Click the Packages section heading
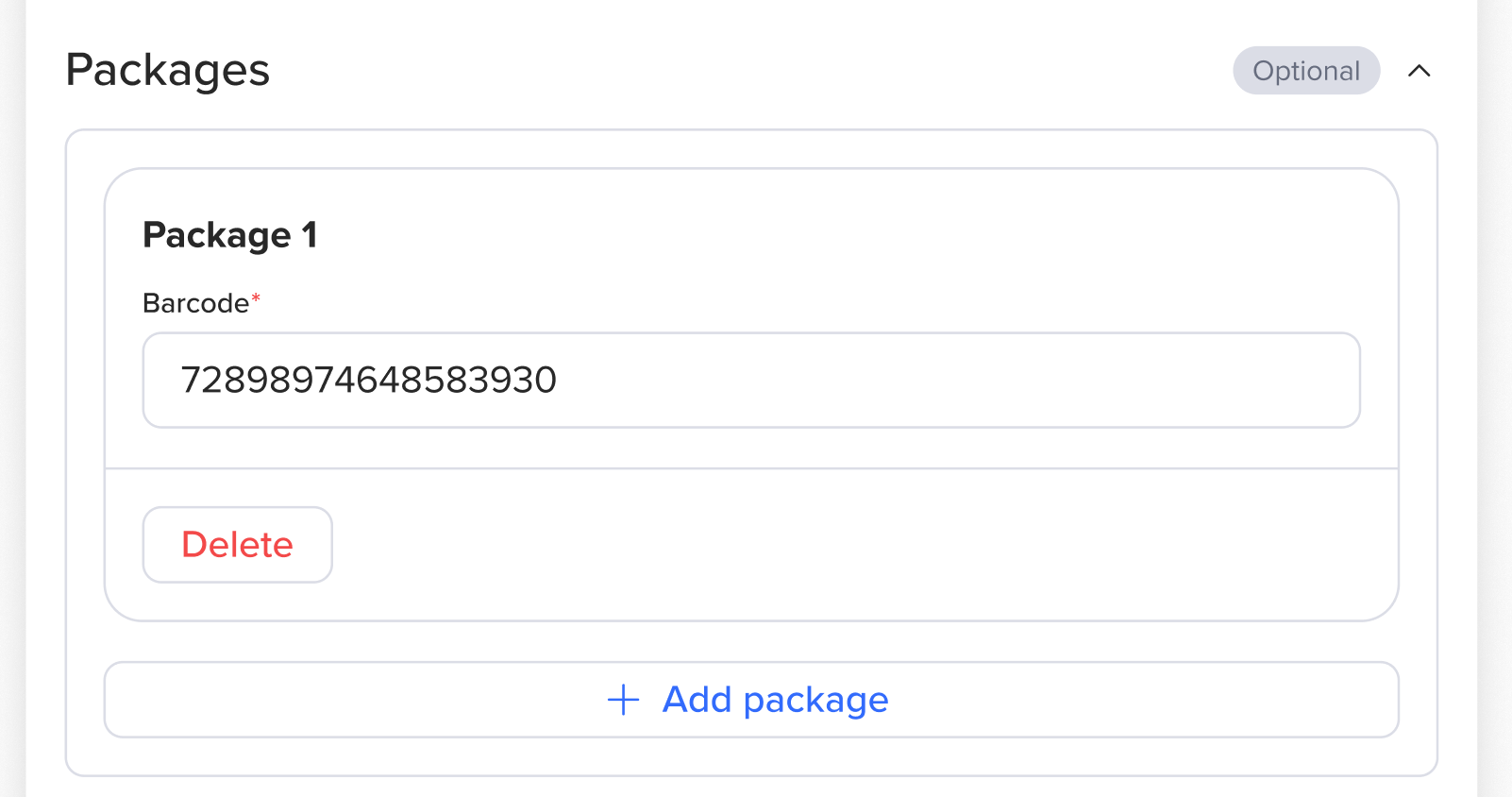1512x797 pixels. click(168, 71)
